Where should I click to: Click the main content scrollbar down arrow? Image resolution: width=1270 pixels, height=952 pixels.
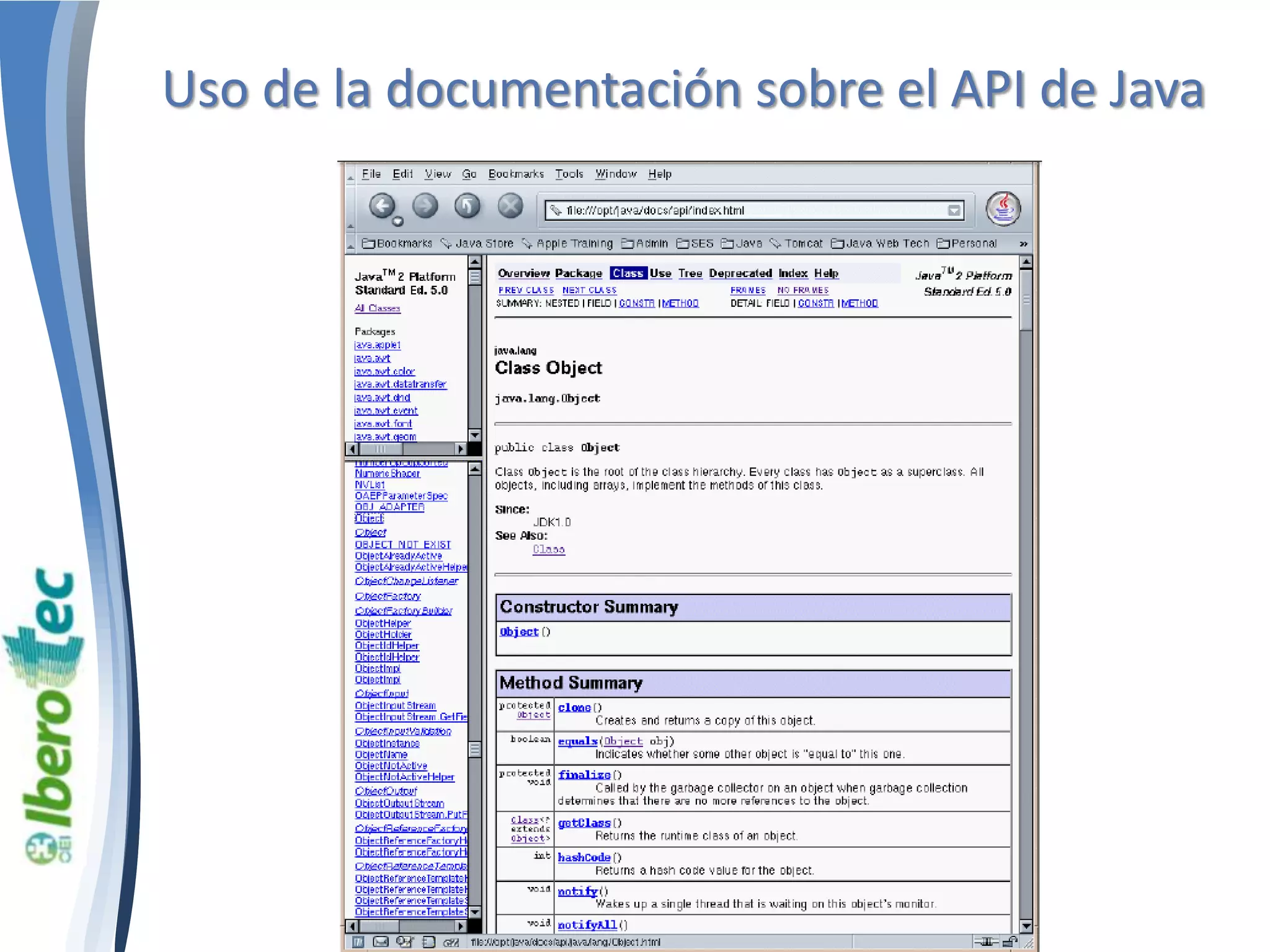click(1026, 927)
